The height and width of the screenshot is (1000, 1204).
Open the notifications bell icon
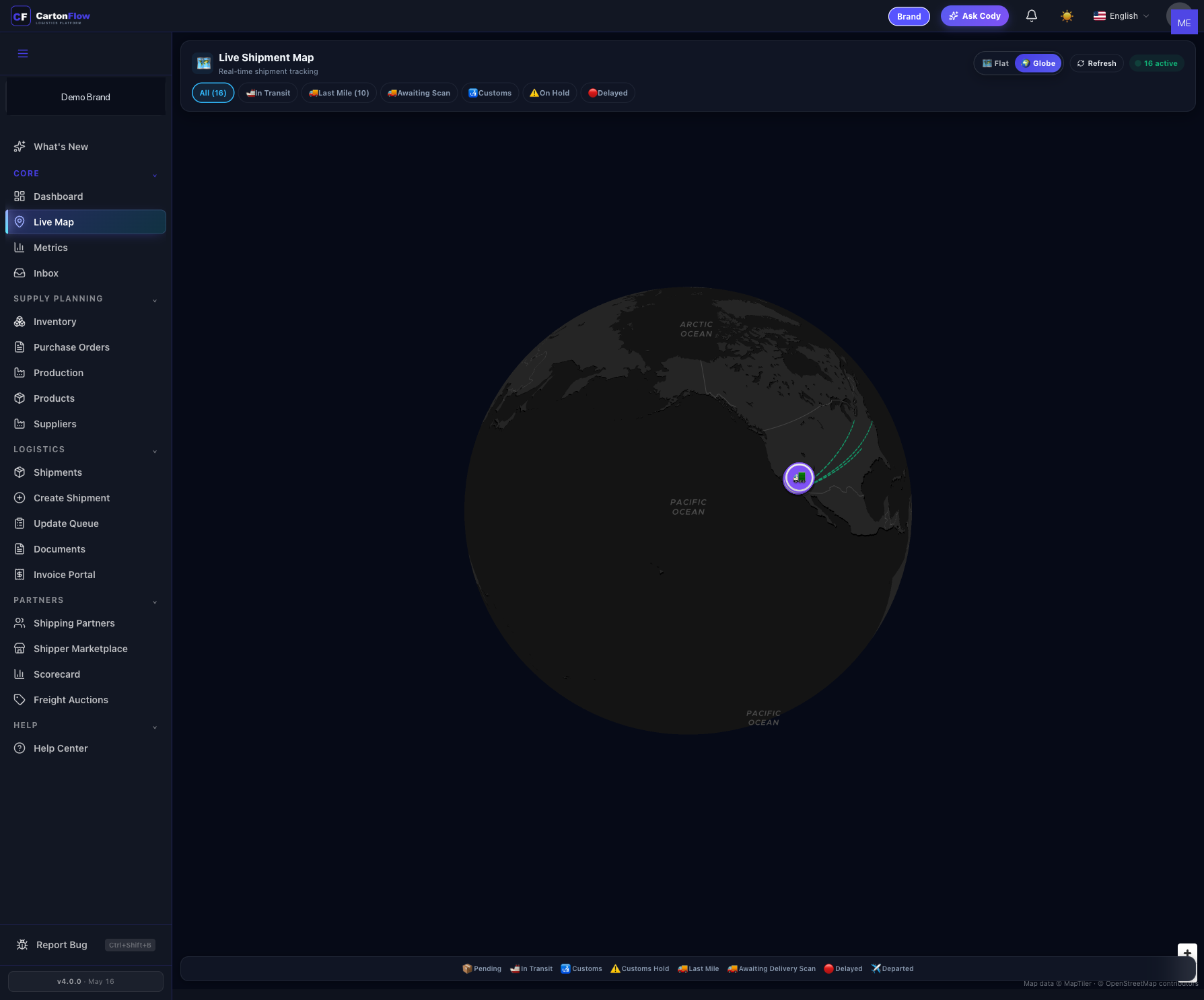[x=1032, y=16]
